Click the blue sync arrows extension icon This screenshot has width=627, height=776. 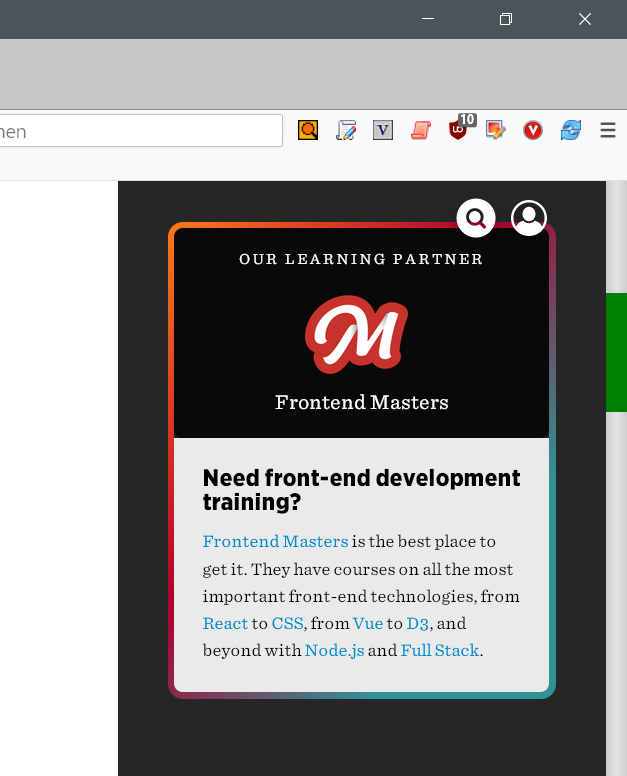[x=571, y=130]
